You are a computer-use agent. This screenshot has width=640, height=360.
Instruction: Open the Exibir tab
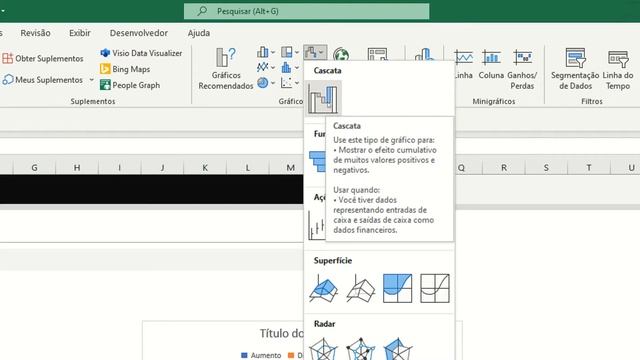point(80,33)
